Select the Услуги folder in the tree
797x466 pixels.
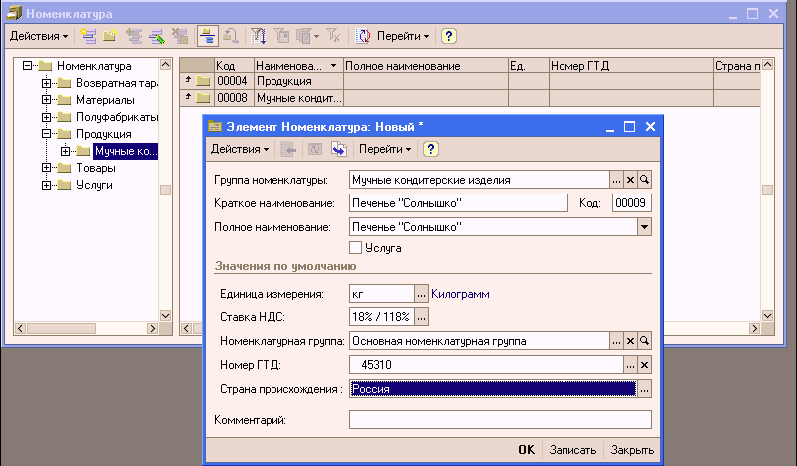(x=94, y=185)
